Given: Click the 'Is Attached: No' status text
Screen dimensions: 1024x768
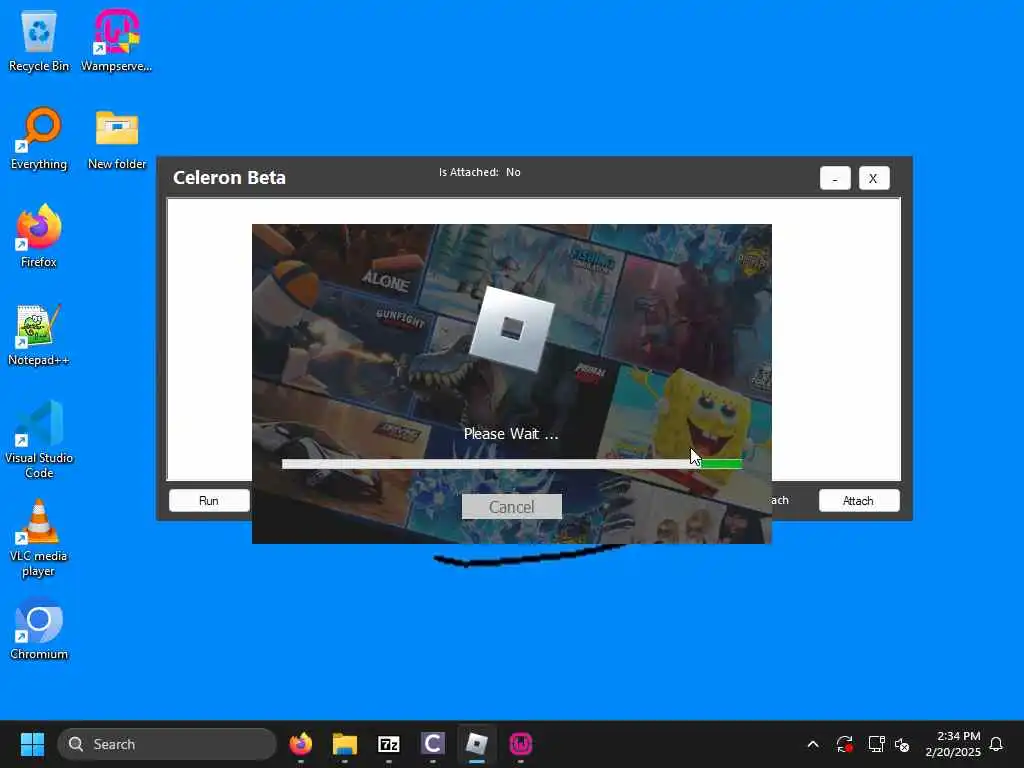Looking at the screenshot, I should [x=479, y=172].
